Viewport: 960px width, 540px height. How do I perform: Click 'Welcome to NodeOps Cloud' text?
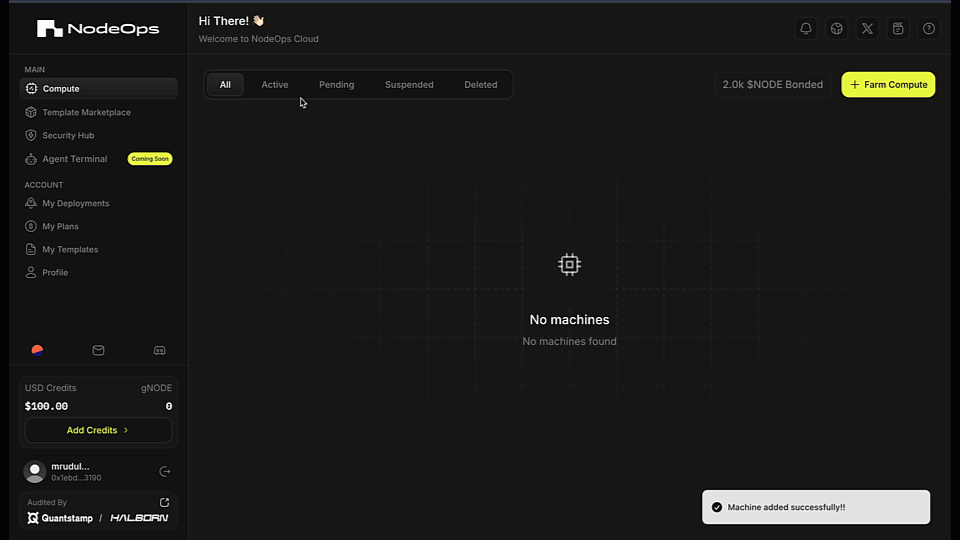(258, 39)
